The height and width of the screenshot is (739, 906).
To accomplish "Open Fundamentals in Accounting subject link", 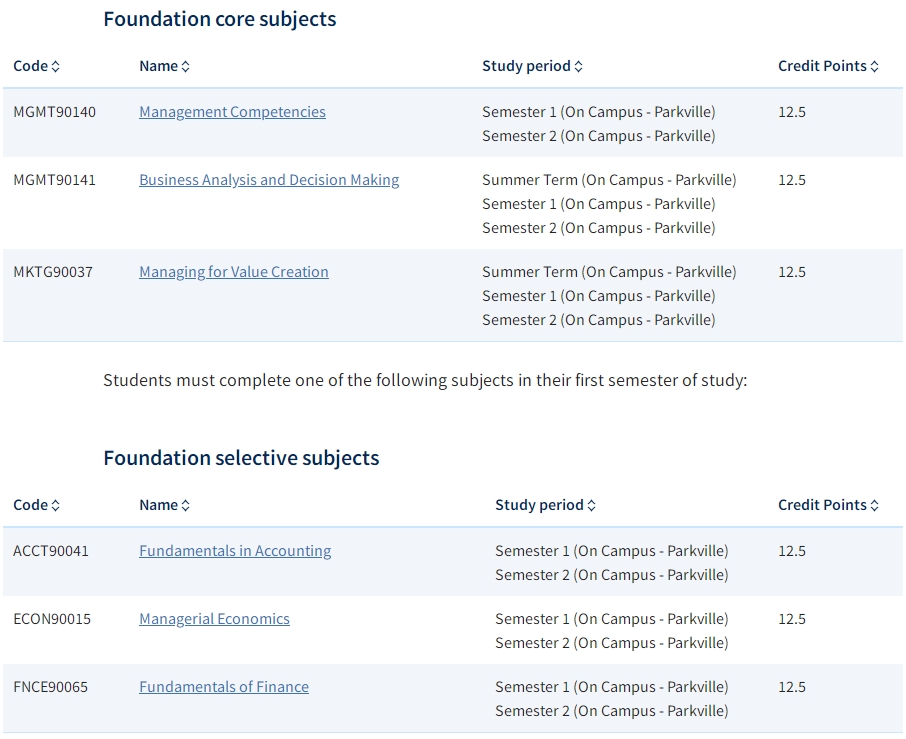I will pyautogui.click(x=235, y=551).
